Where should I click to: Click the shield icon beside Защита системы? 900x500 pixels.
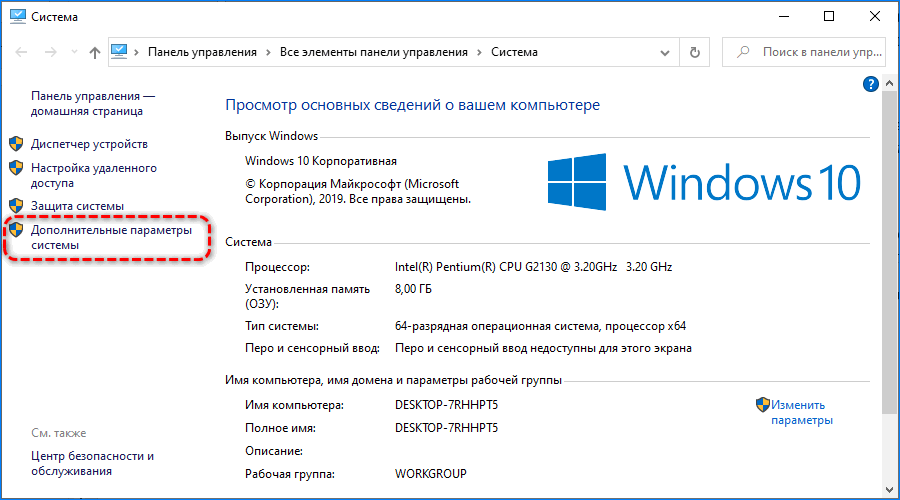(x=16, y=206)
